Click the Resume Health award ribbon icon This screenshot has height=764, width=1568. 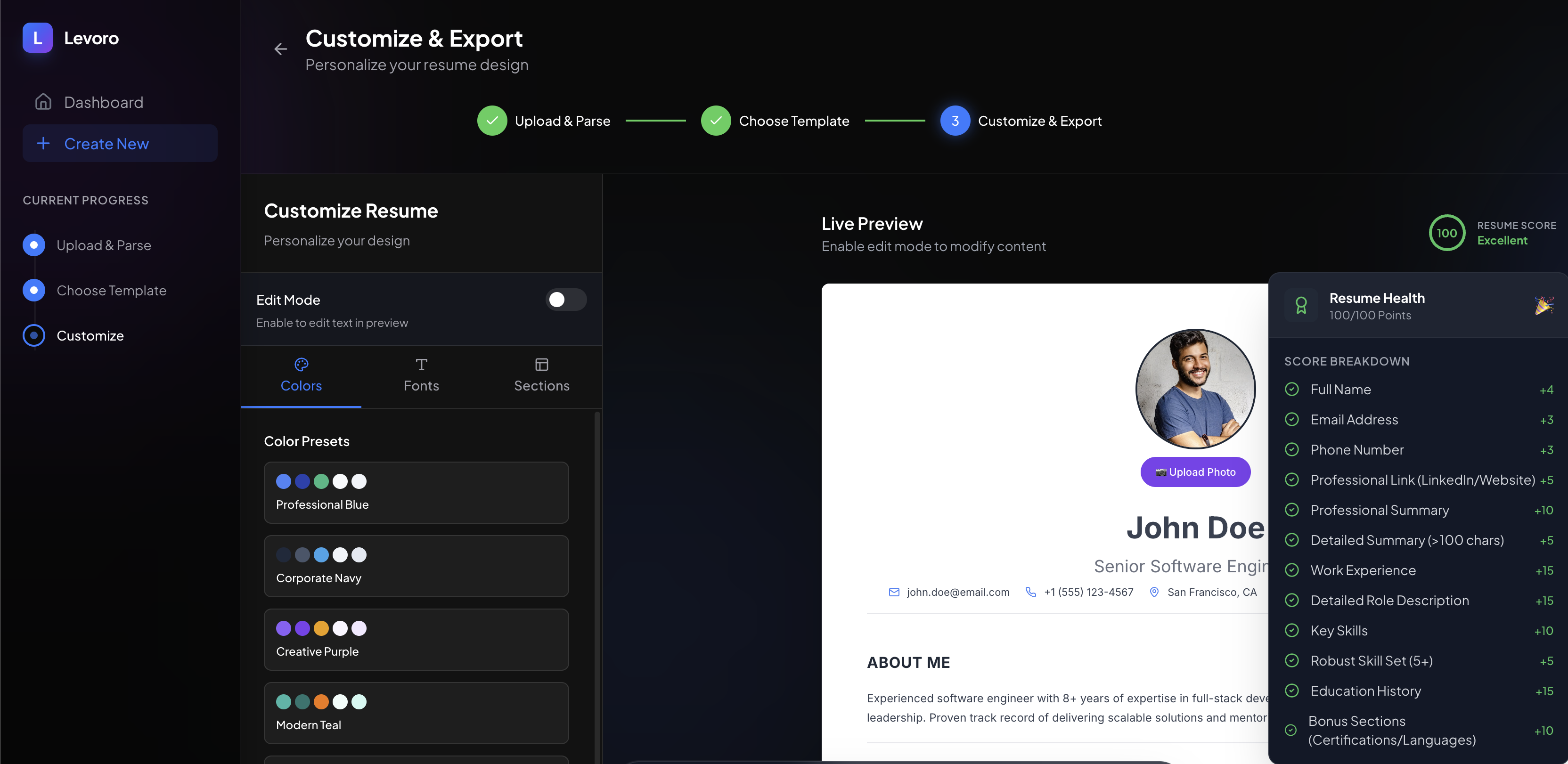[x=1301, y=305]
